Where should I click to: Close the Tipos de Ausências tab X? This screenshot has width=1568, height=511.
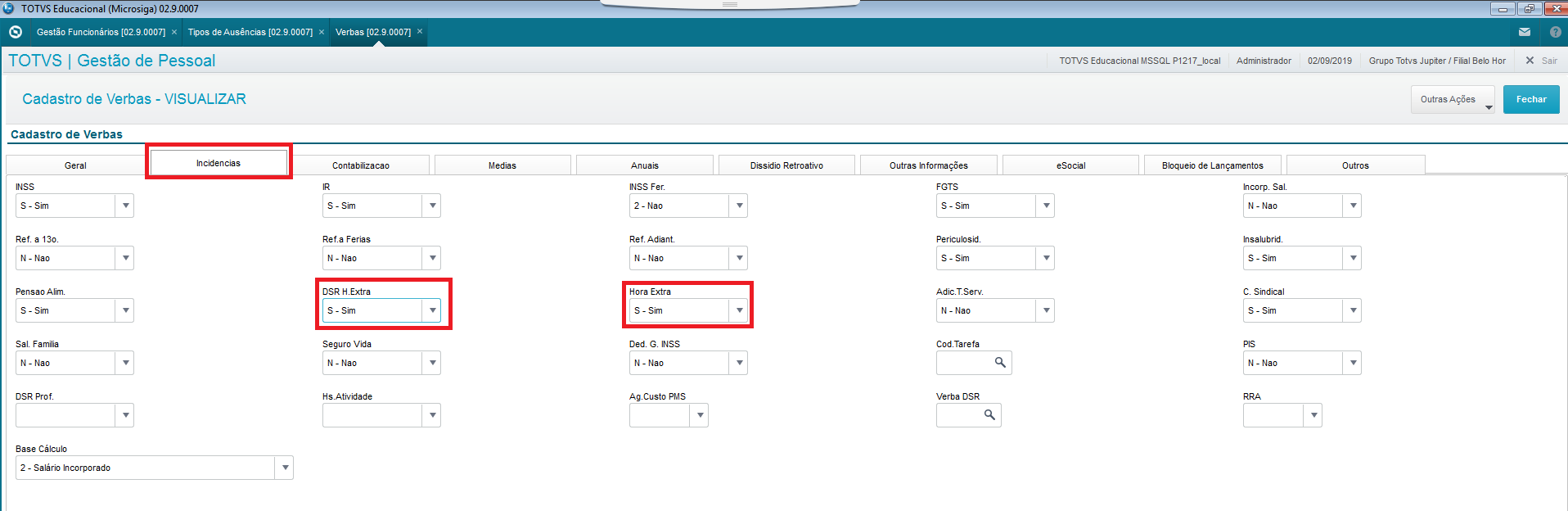[322, 32]
